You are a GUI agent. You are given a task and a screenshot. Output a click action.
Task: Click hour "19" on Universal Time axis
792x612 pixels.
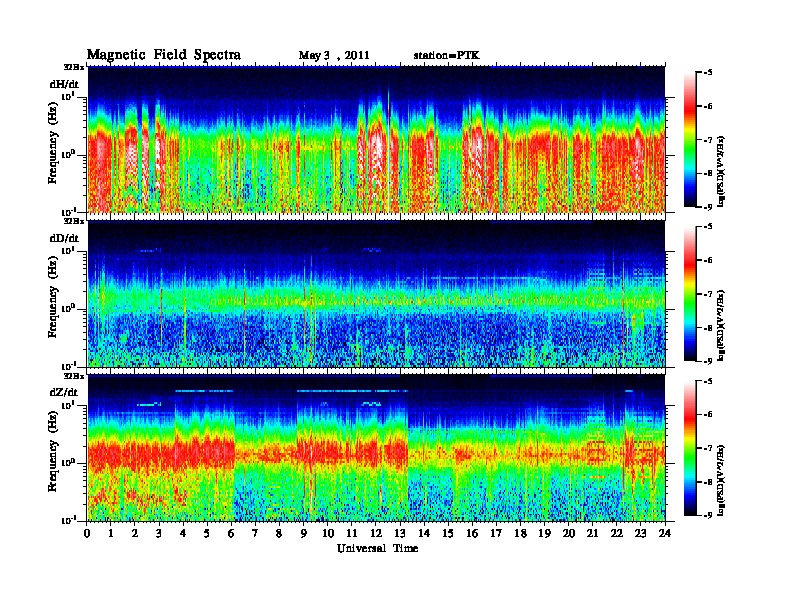click(544, 533)
